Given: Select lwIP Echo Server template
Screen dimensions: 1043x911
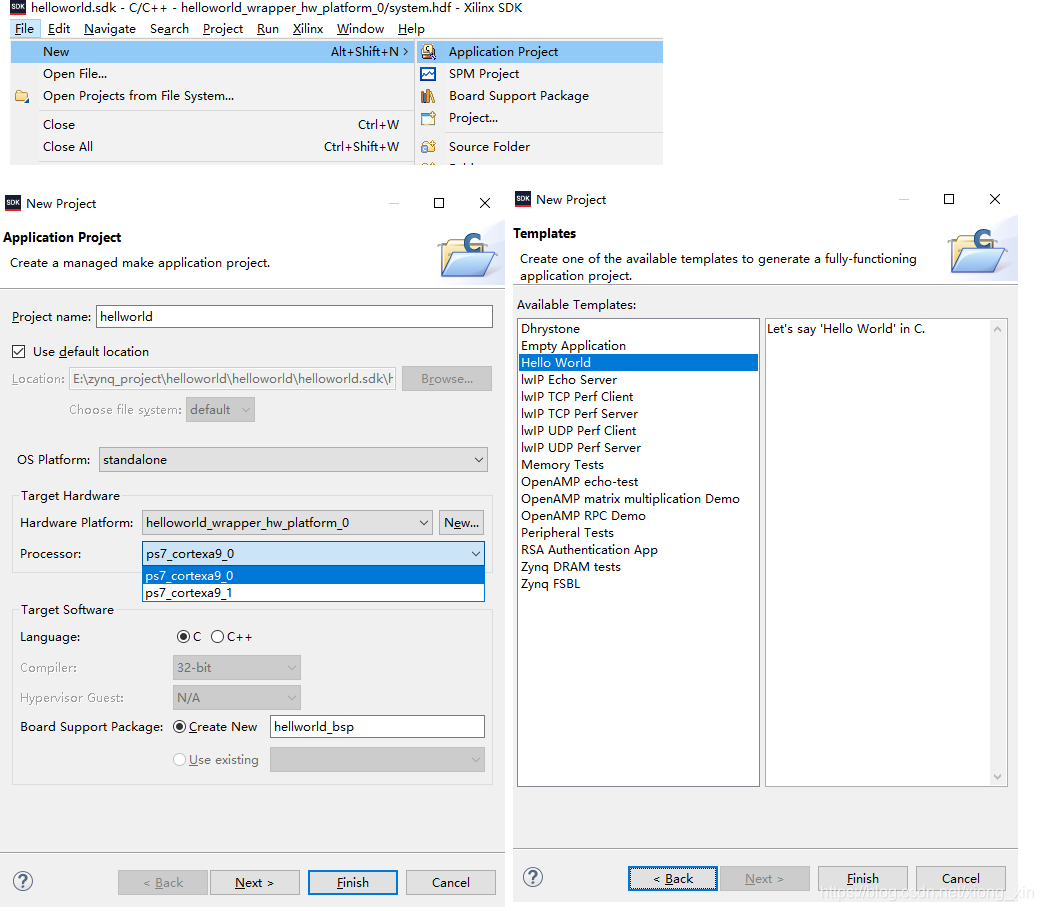Looking at the screenshot, I should [638, 380].
